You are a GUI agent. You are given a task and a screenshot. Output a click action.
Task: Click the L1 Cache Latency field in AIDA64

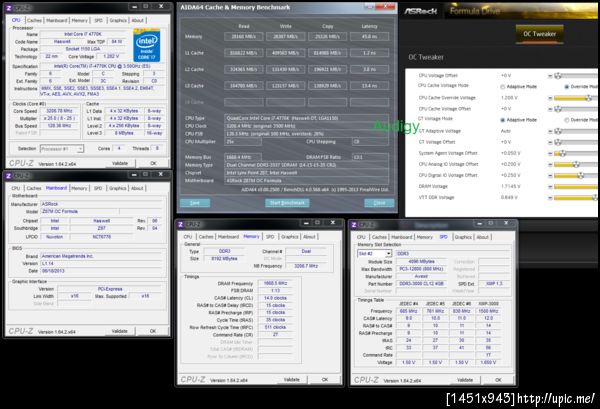coord(369,53)
